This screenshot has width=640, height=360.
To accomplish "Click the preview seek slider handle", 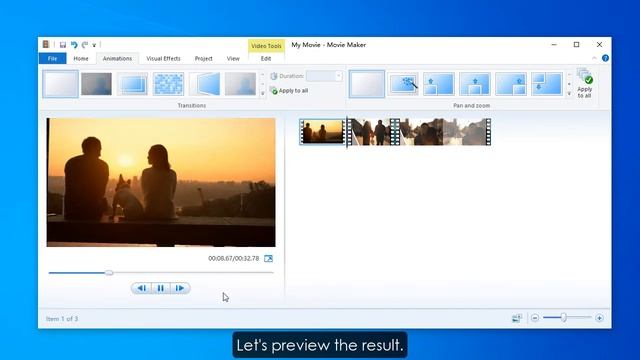I will coord(109,273).
